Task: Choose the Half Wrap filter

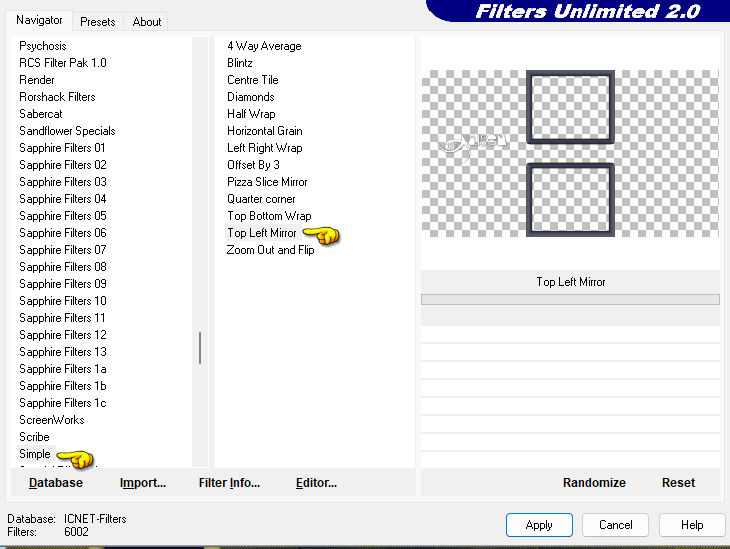Action: (x=251, y=114)
